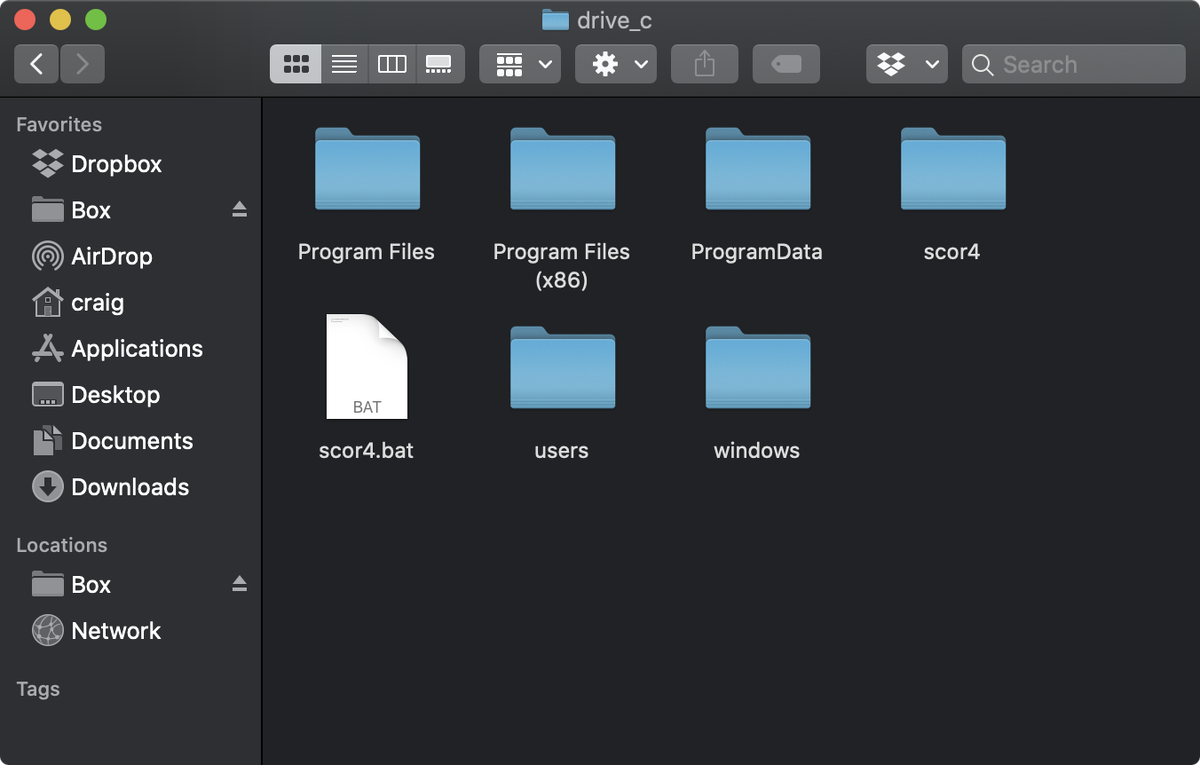The image size is (1200, 765).
Task: Switch to gallery view mode
Action: 439,65
